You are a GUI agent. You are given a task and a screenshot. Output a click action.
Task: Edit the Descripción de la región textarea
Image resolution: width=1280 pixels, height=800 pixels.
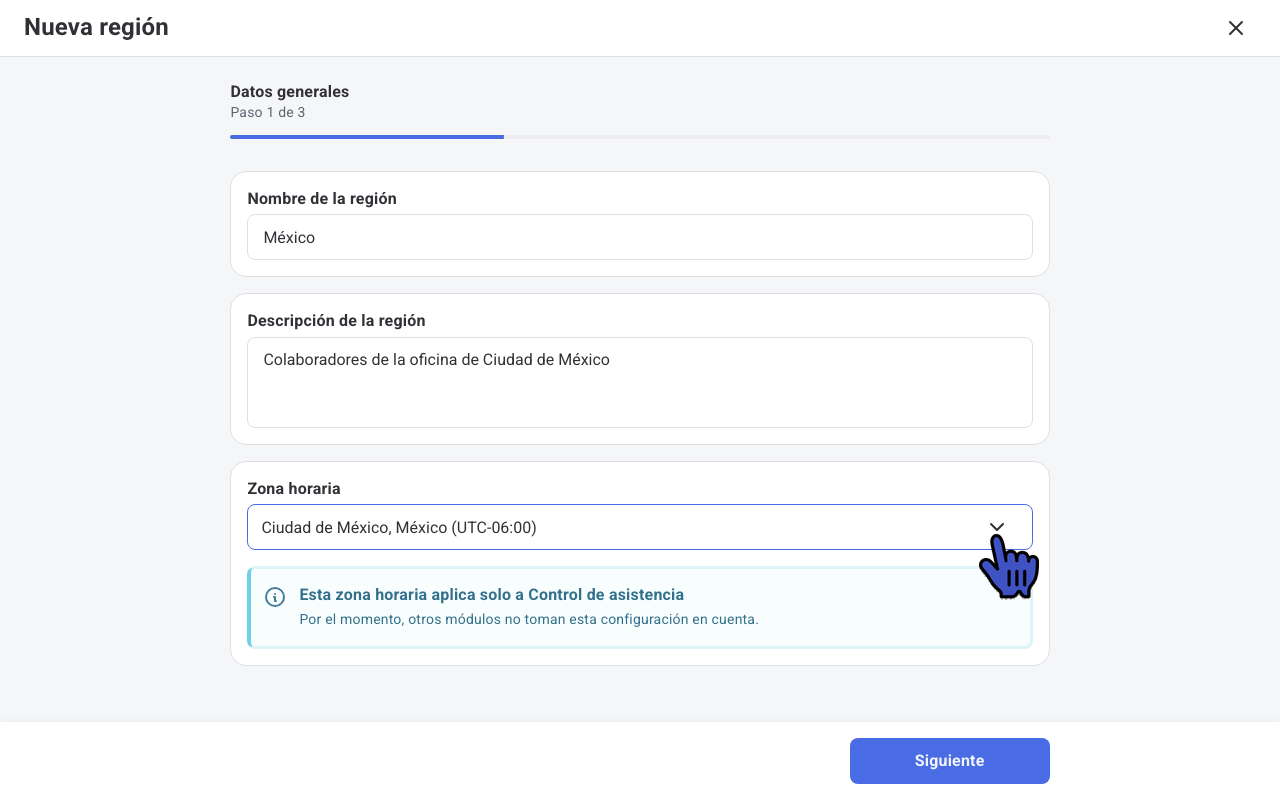640,382
